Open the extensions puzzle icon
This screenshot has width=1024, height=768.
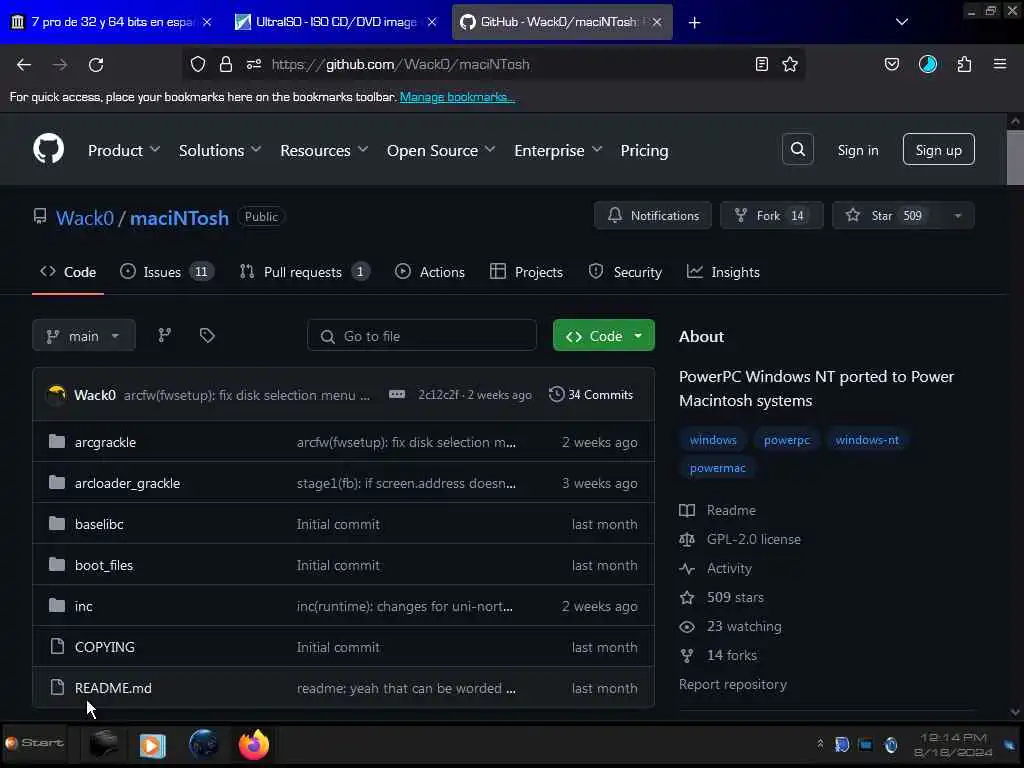[x=964, y=64]
